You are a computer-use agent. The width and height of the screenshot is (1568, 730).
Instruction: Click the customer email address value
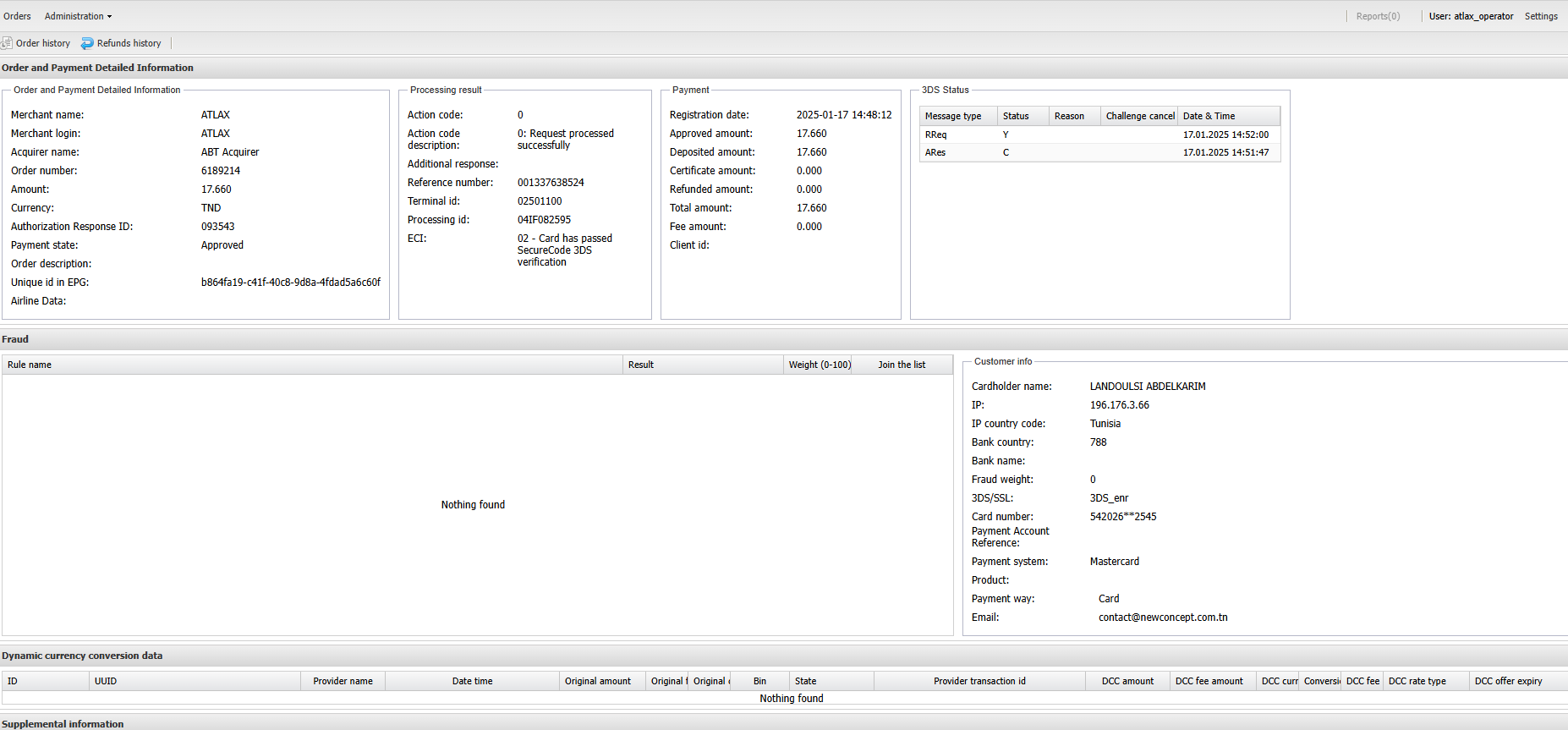1163,617
